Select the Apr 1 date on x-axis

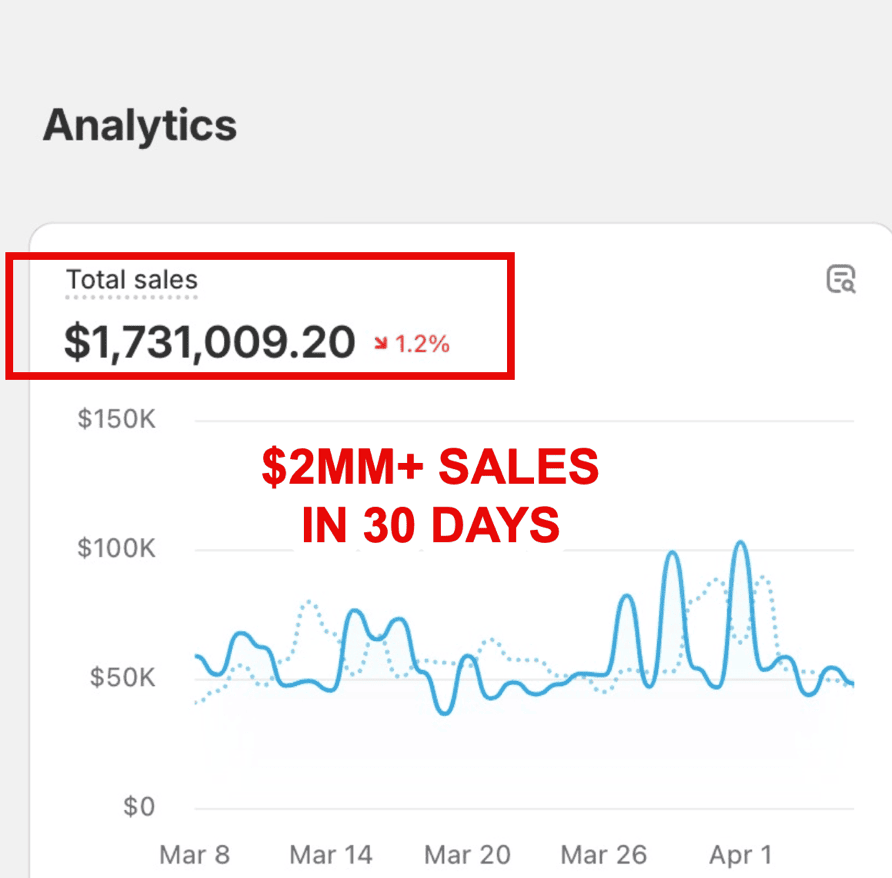pos(741,855)
